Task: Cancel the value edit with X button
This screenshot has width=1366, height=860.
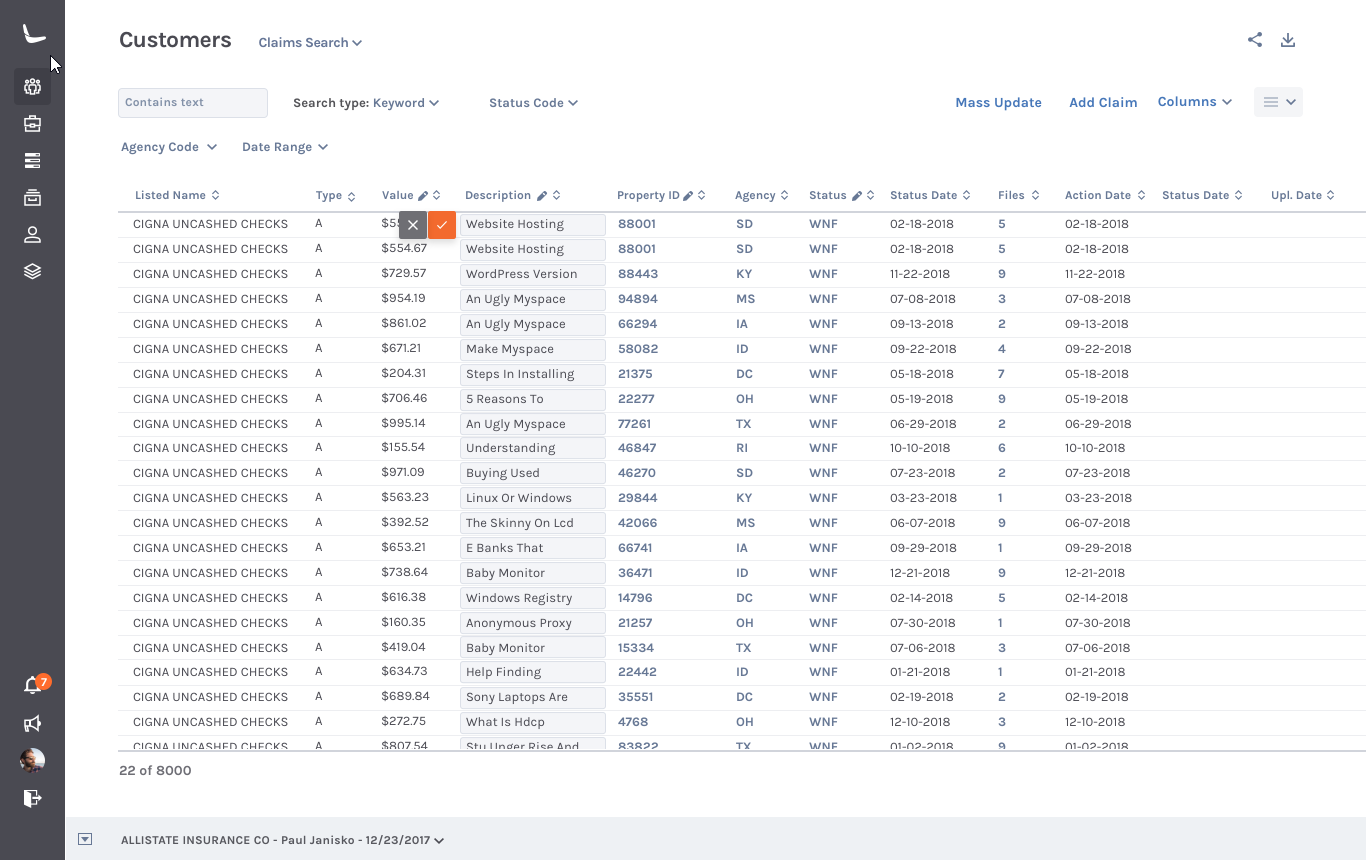Action: pos(413,225)
